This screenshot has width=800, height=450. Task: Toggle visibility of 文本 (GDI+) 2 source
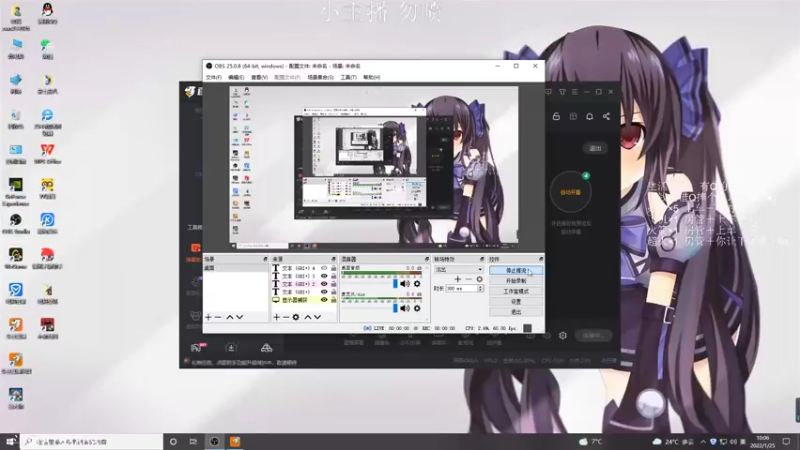[x=323, y=284]
